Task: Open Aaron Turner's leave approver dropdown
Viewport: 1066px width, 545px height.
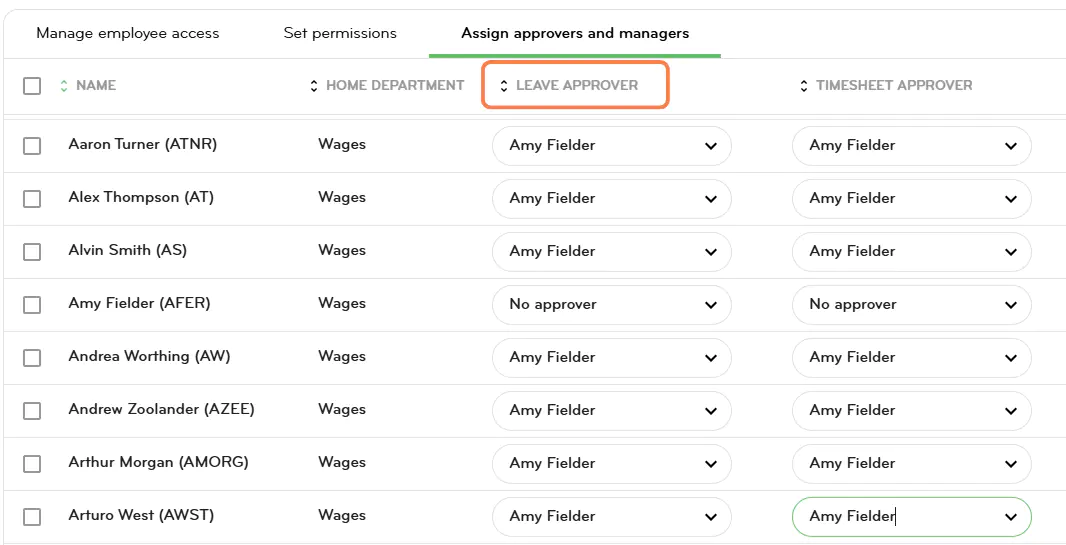Action: [x=612, y=145]
